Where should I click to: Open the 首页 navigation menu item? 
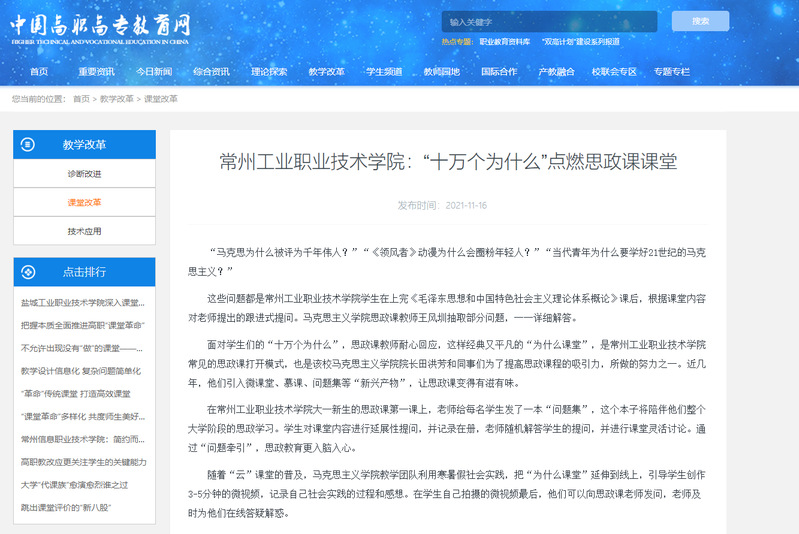[x=39, y=72]
